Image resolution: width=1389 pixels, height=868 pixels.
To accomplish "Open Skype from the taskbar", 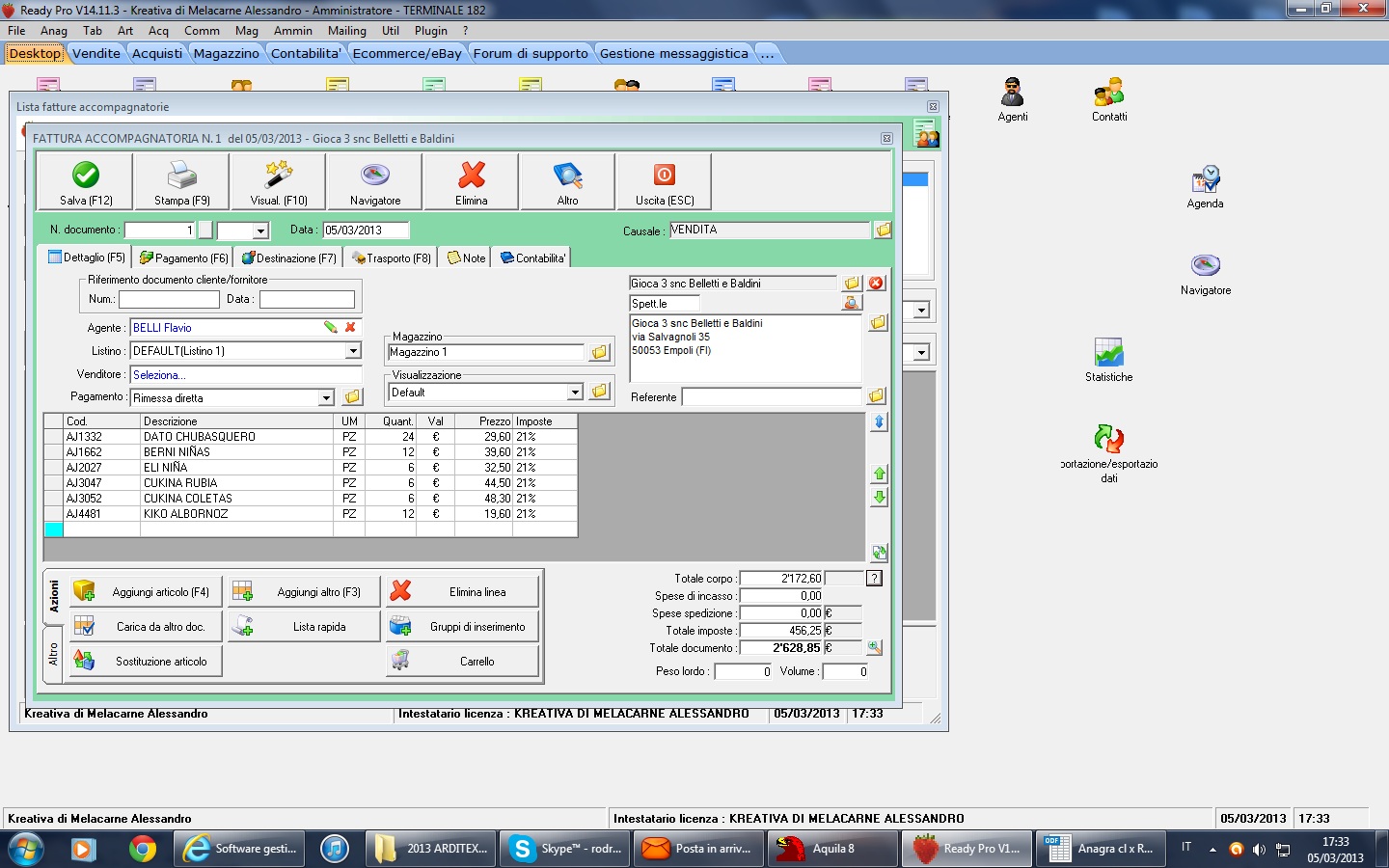I will (566, 849).
